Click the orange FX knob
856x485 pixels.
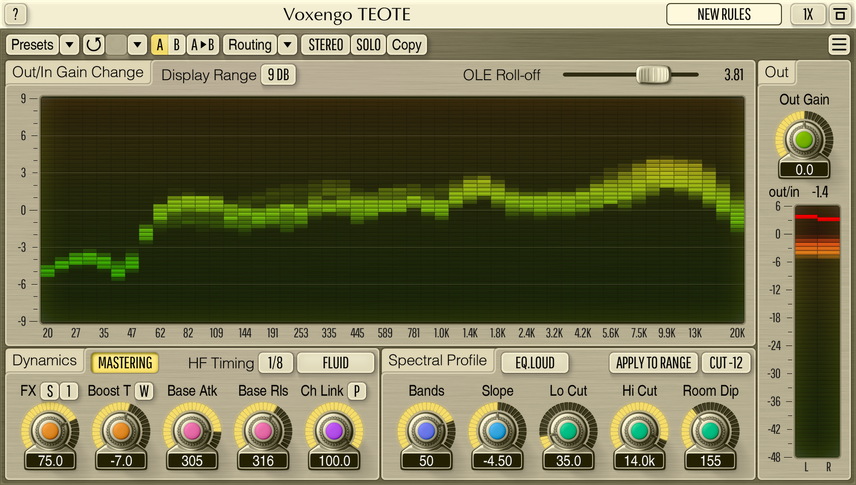(46, 430)
